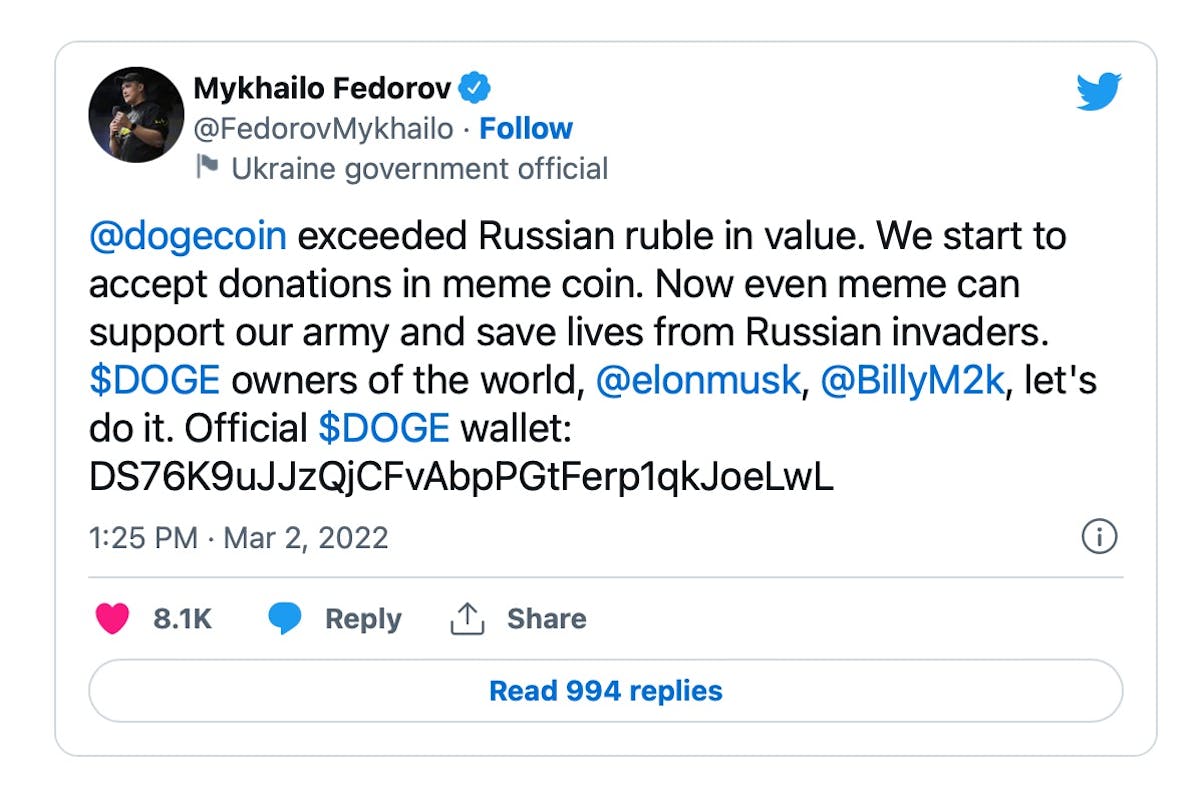Click the Reply speech bubble icon

[x=285, y=619]
